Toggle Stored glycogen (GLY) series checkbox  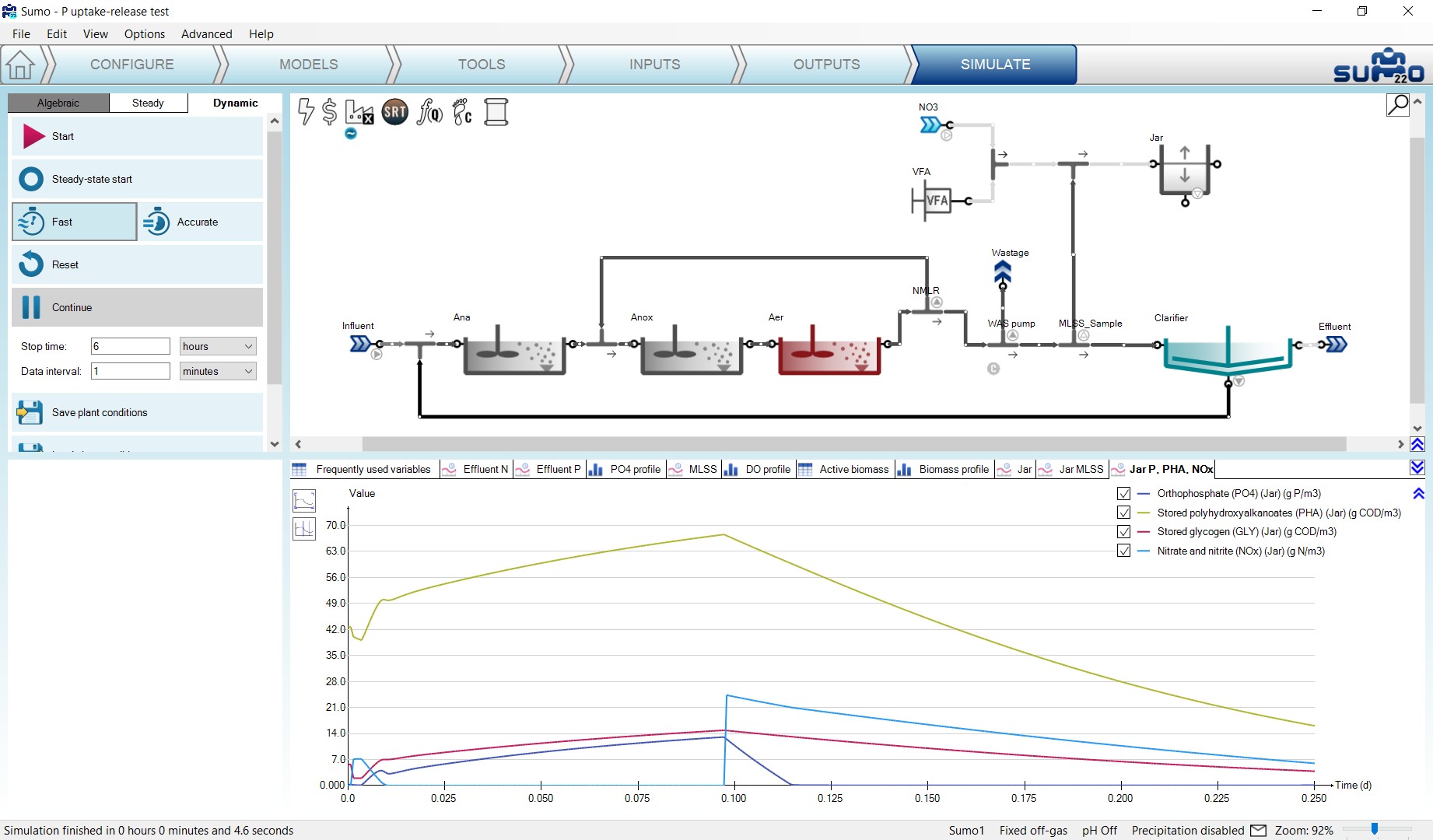tap(1123, 532)
